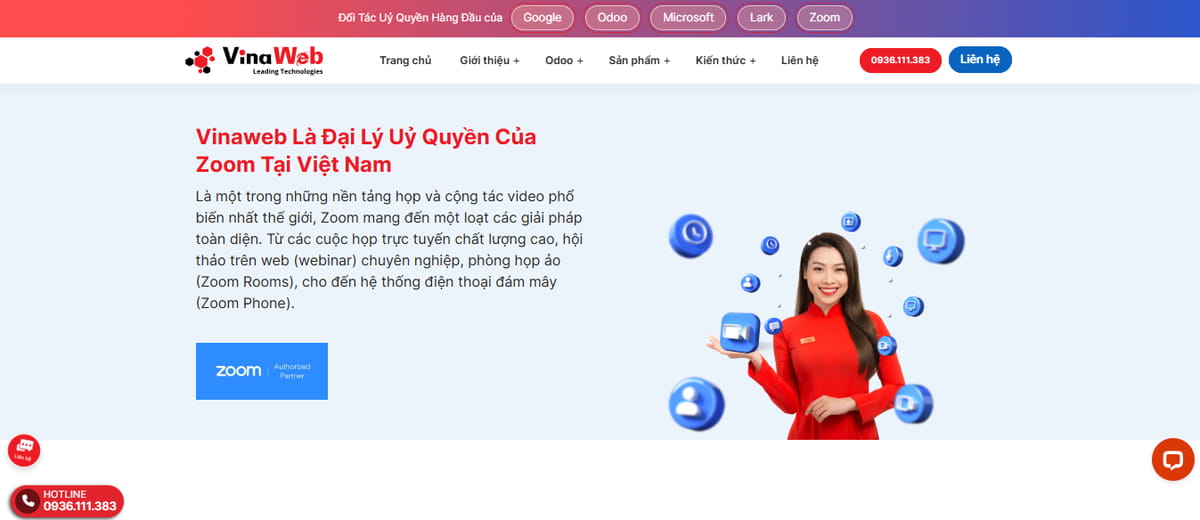Open the "Sản phẩm" dropdown menu
Image resolution: width=1200 pixels, height=520 pixels.
tap(639, 61)
